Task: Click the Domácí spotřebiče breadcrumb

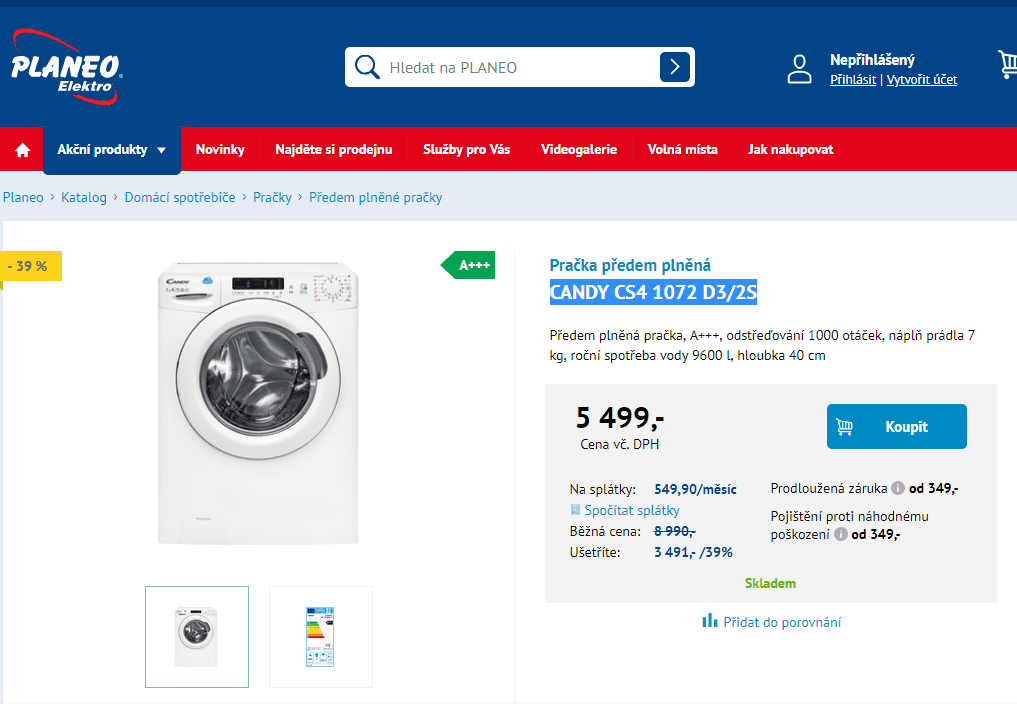Action: [180, 197]
